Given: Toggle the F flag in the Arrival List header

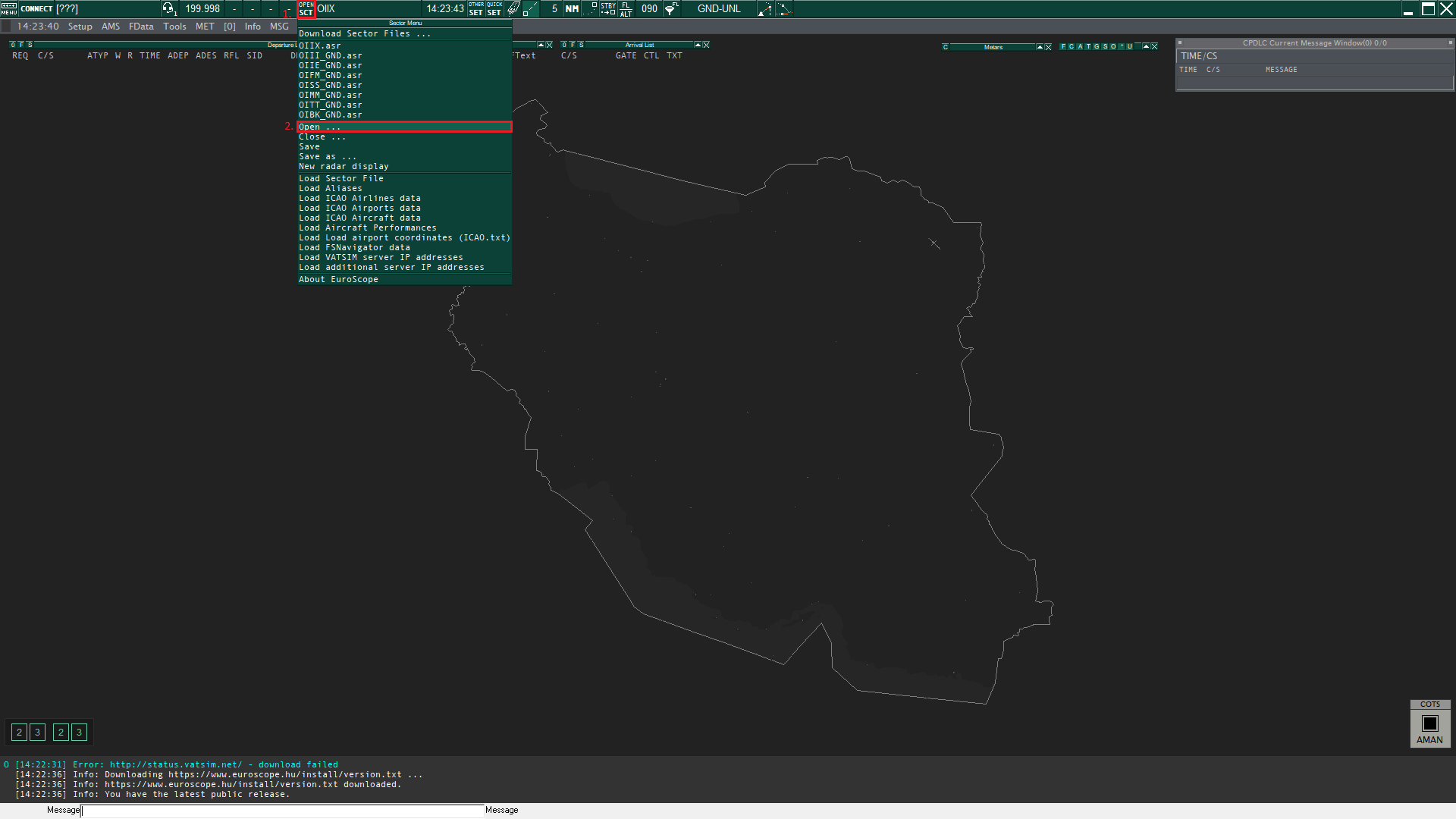Looking at the screenshot, I should [573, 45].
